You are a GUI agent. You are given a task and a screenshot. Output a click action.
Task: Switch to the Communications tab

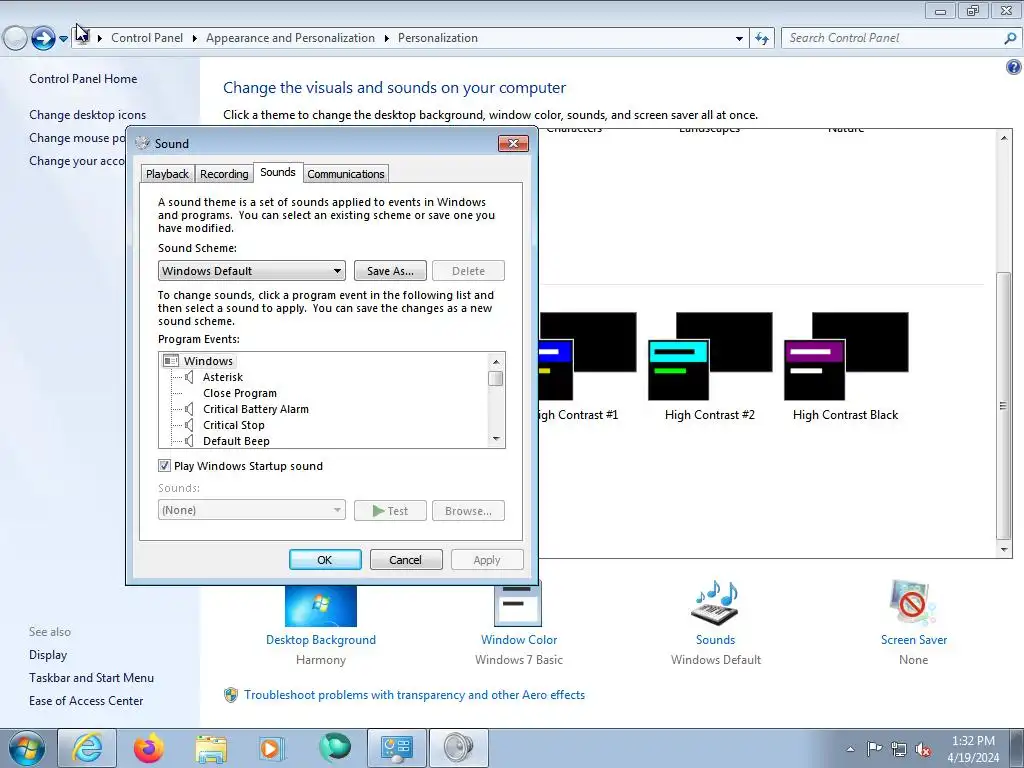point(346,174)
